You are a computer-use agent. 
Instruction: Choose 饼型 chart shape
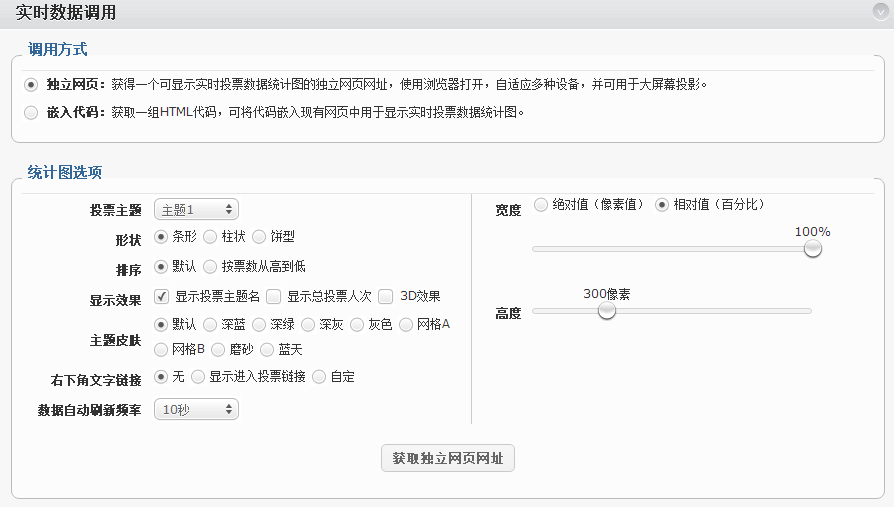pos(260,237)
